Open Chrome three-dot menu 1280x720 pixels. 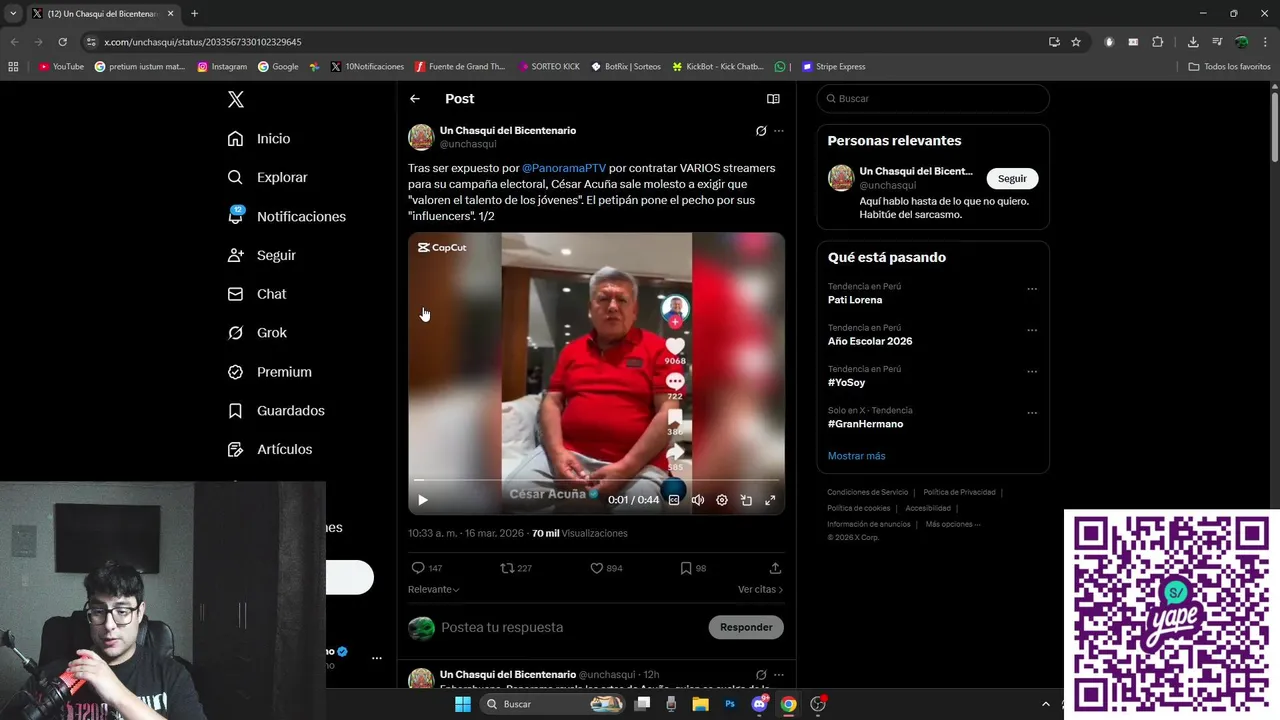(1266, 42)
